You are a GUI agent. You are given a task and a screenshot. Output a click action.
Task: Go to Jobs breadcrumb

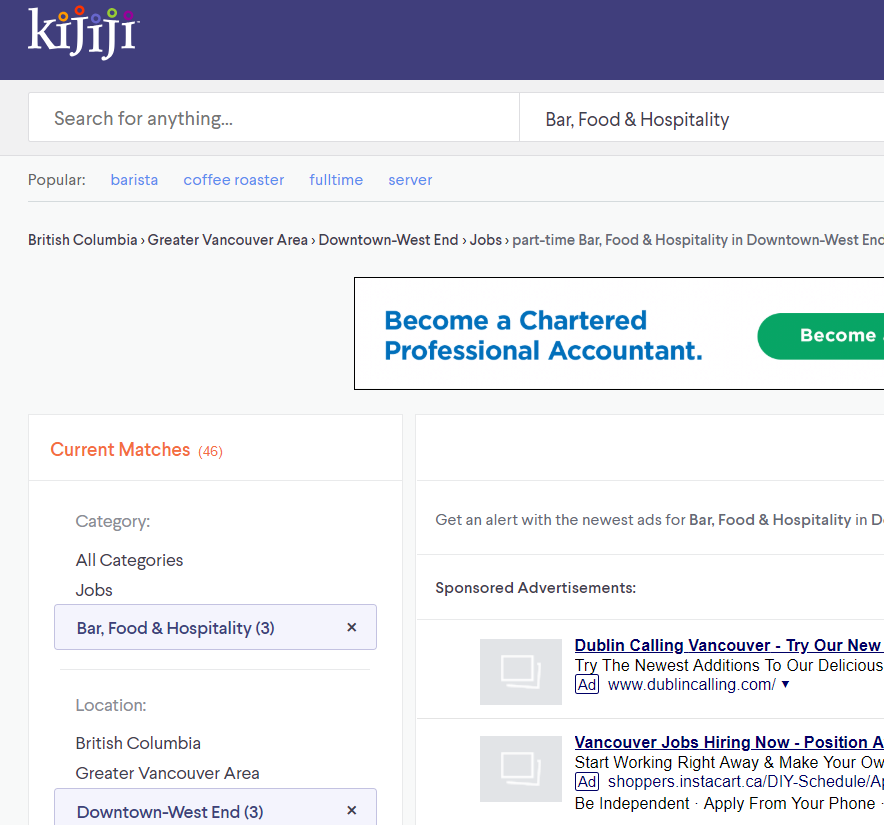pos(485,240)
